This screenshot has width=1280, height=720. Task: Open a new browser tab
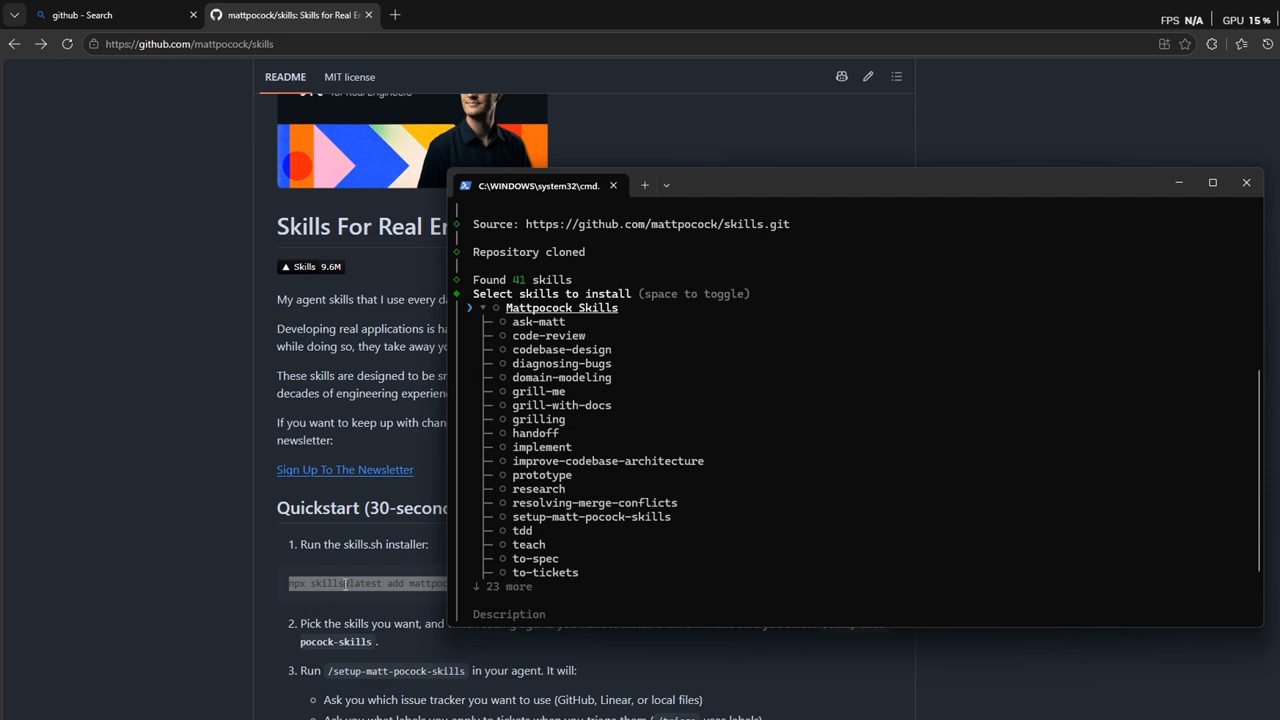(395, 15)
